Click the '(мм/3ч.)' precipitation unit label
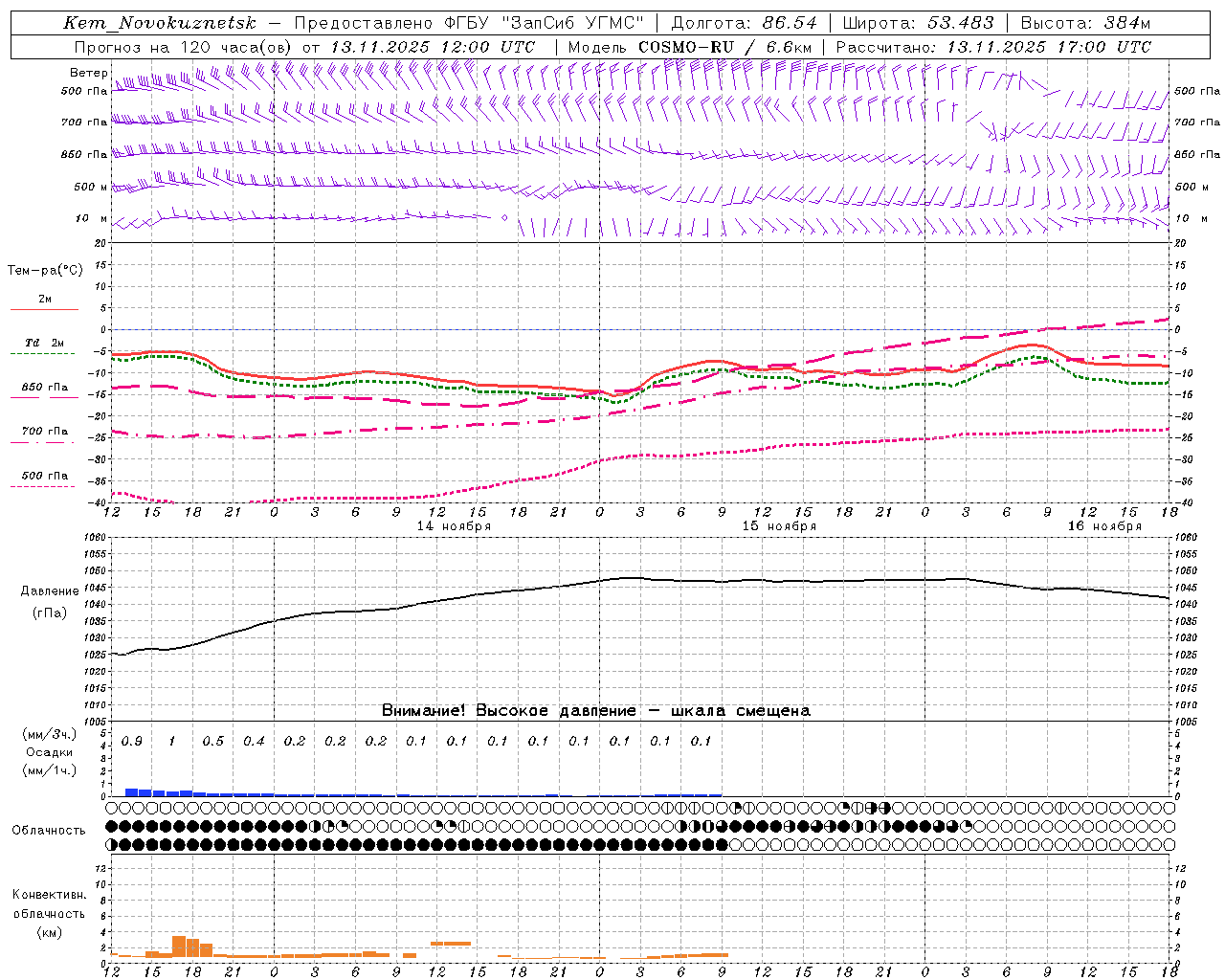Viewport: 1225px width, 980px height. [49, 734]
